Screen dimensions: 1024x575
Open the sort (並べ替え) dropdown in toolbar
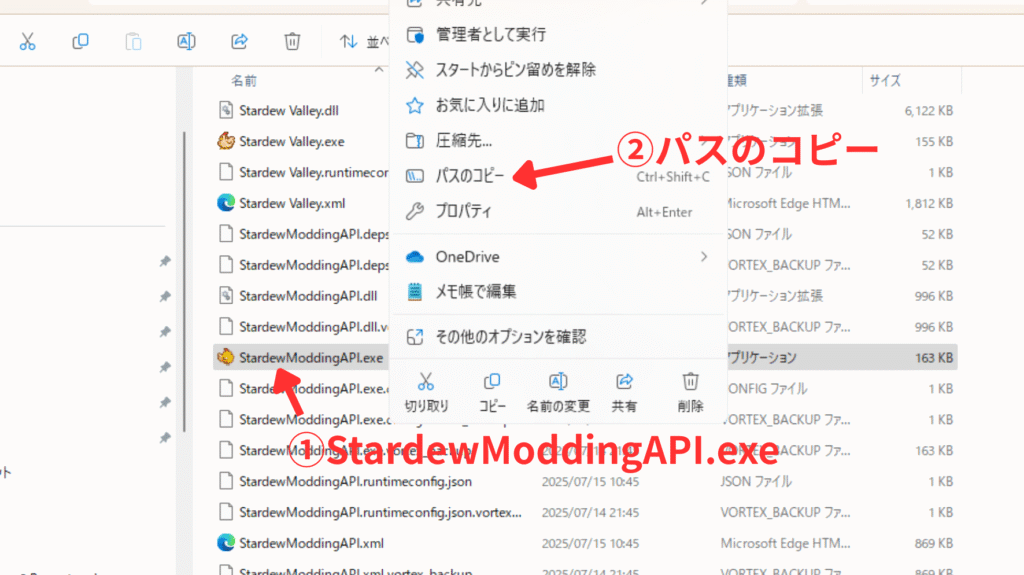tap(364, 42)
